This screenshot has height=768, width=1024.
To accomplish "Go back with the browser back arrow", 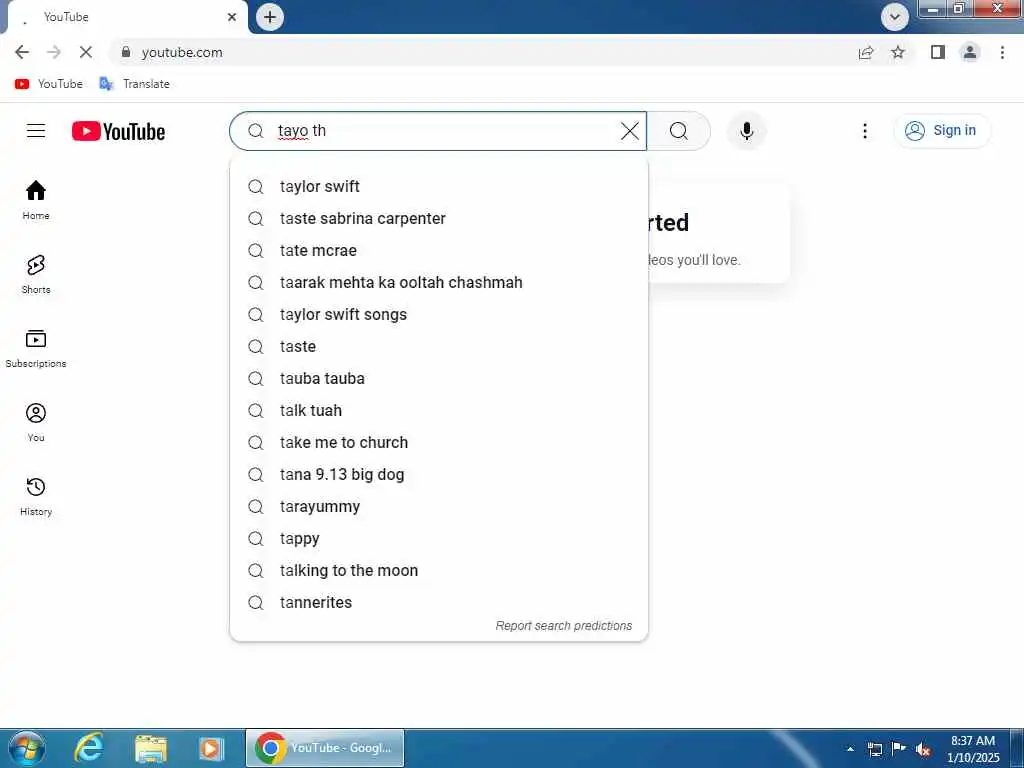I will (22, 52).
